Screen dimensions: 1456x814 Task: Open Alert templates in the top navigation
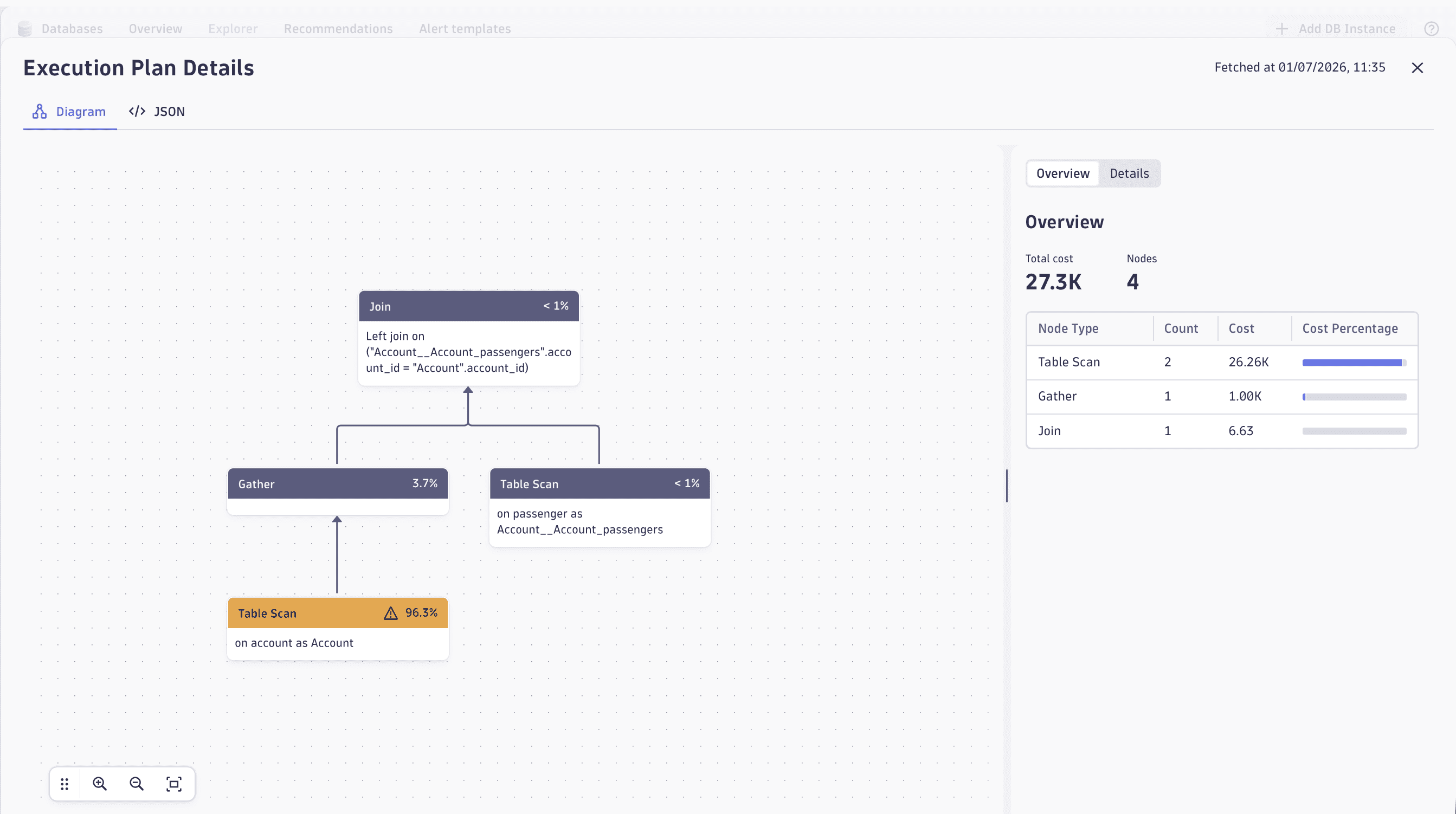coord(465,29)
